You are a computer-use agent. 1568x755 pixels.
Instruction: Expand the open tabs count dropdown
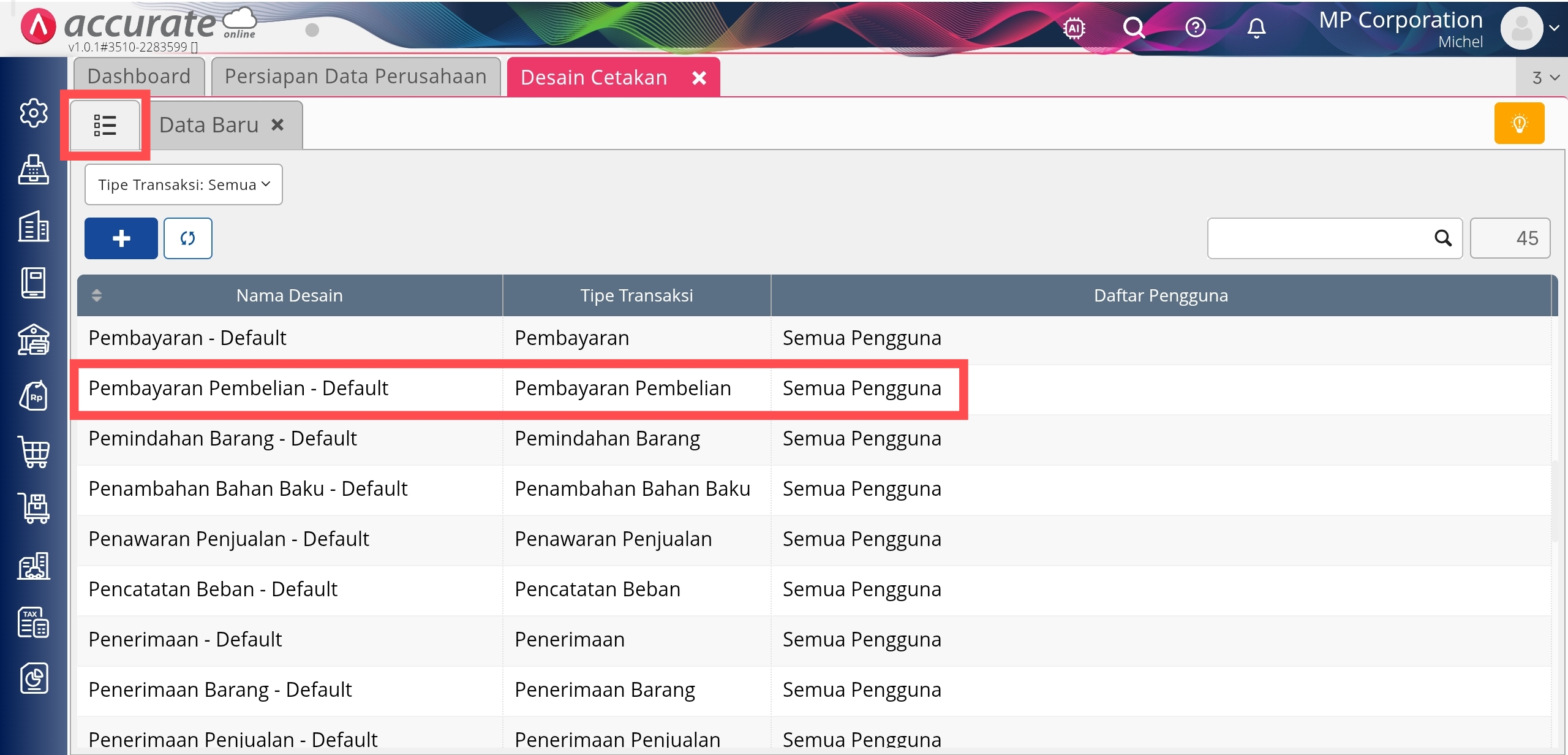click(1545, 78)
